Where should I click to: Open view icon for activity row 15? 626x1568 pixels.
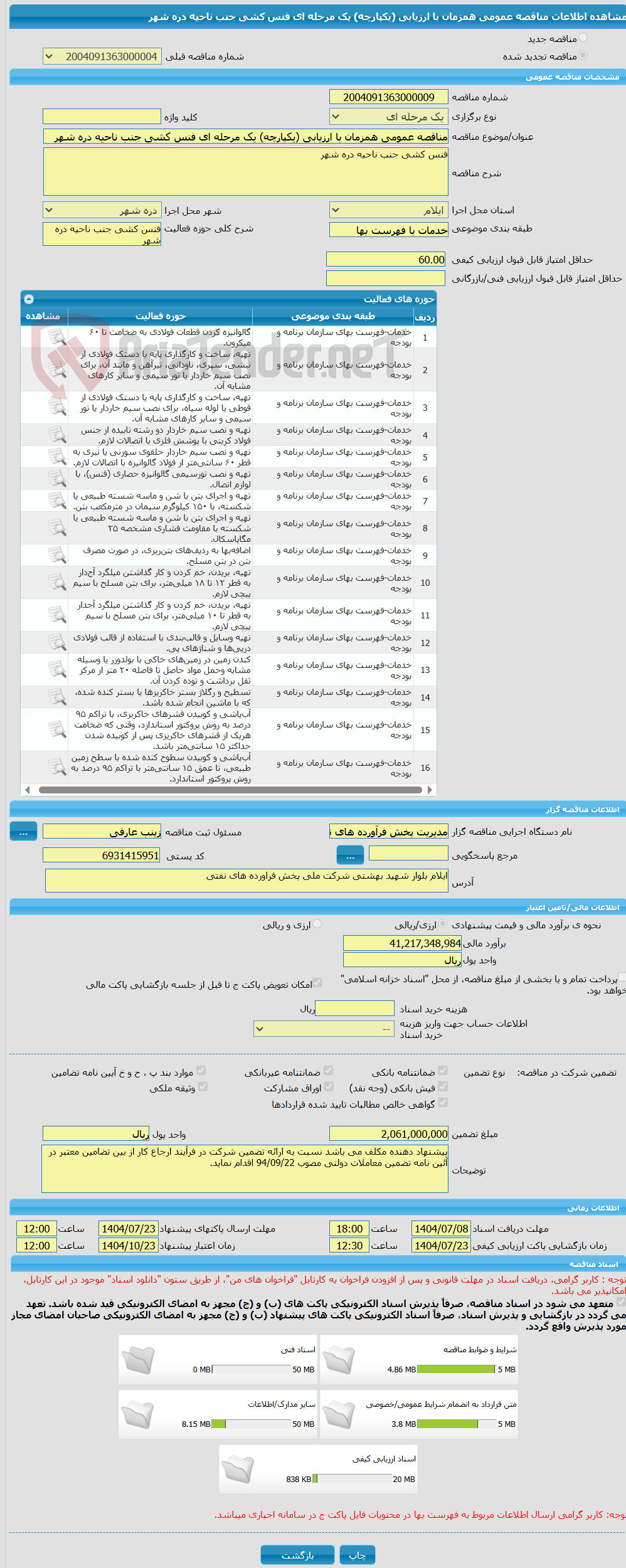[x=57, y=729]
